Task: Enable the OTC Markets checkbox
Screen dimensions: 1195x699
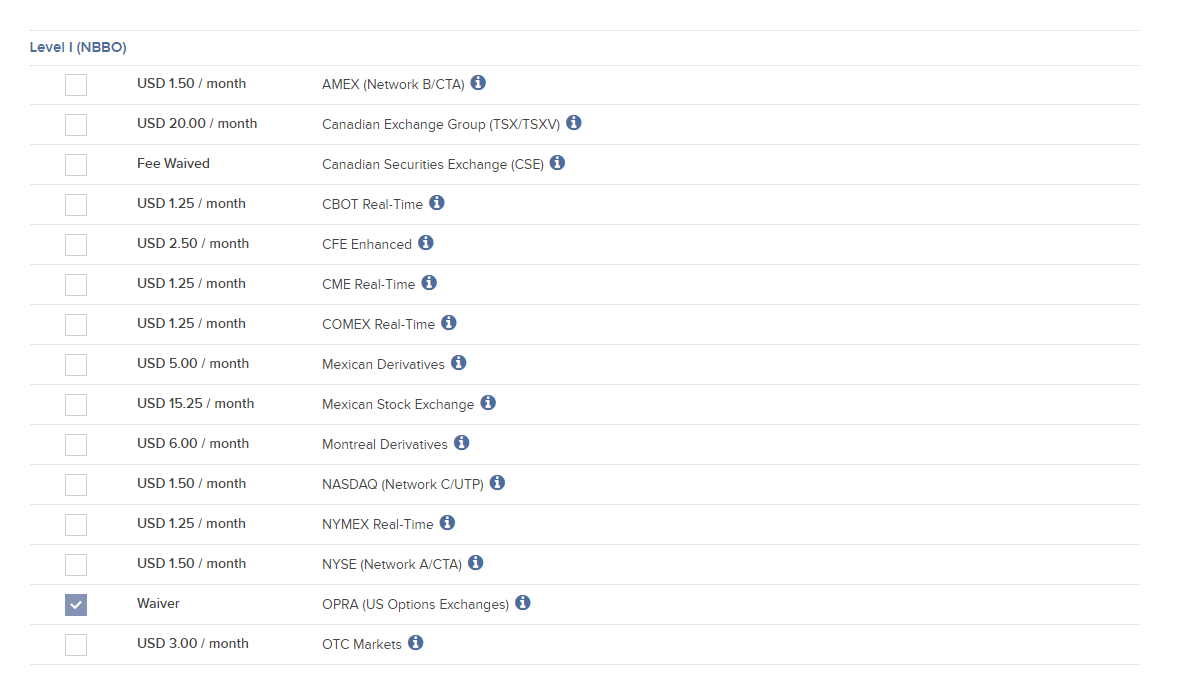Action: (75, 645)
